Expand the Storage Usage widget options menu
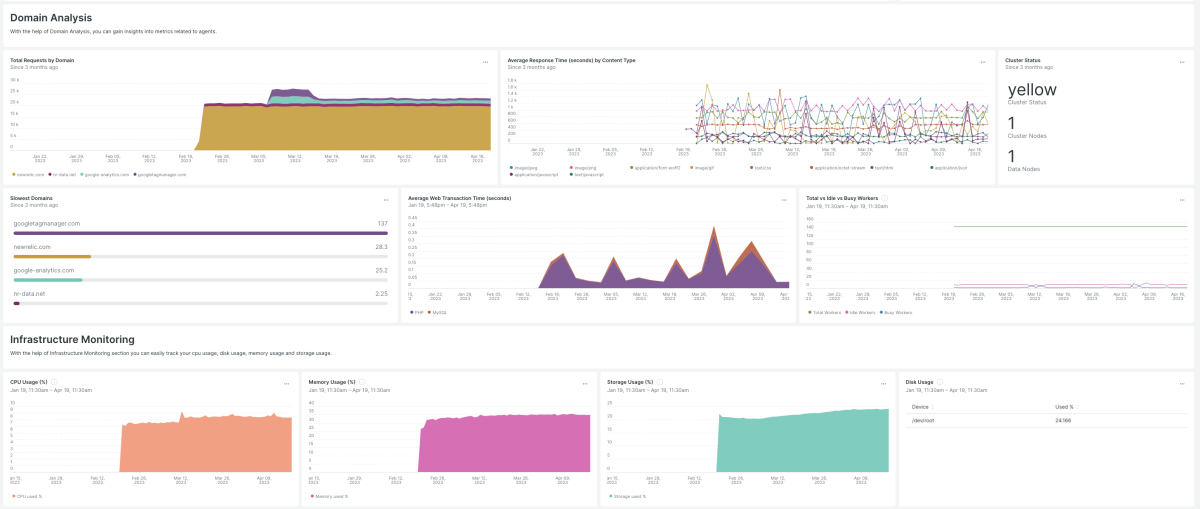Image resolution: width=1200 pixels, height=509 pixels. 882,383
